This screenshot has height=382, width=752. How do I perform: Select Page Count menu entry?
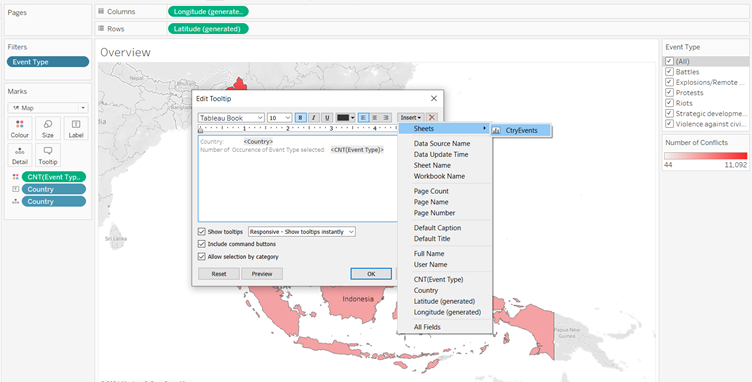(x=431, y=191)
